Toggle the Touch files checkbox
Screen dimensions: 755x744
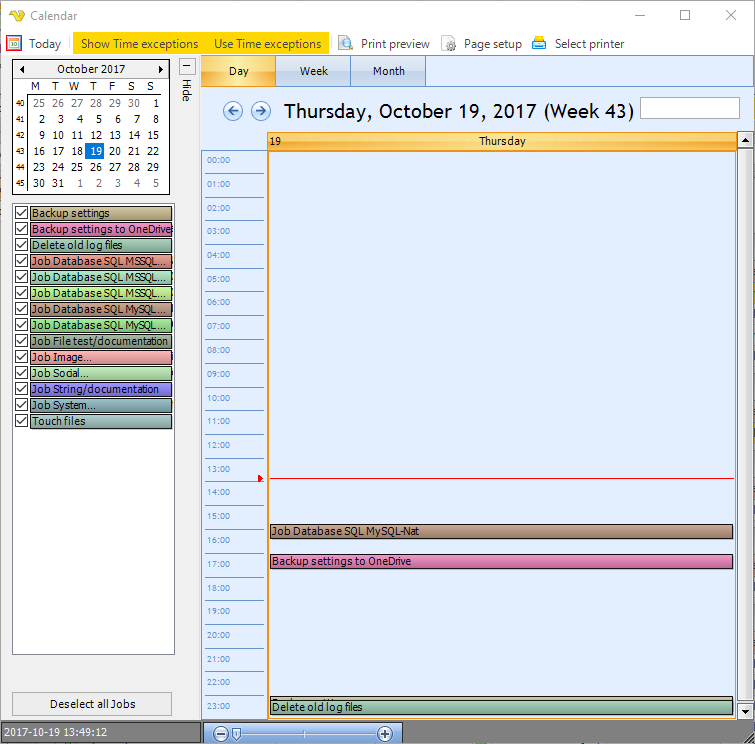click(x=21, y=421)
